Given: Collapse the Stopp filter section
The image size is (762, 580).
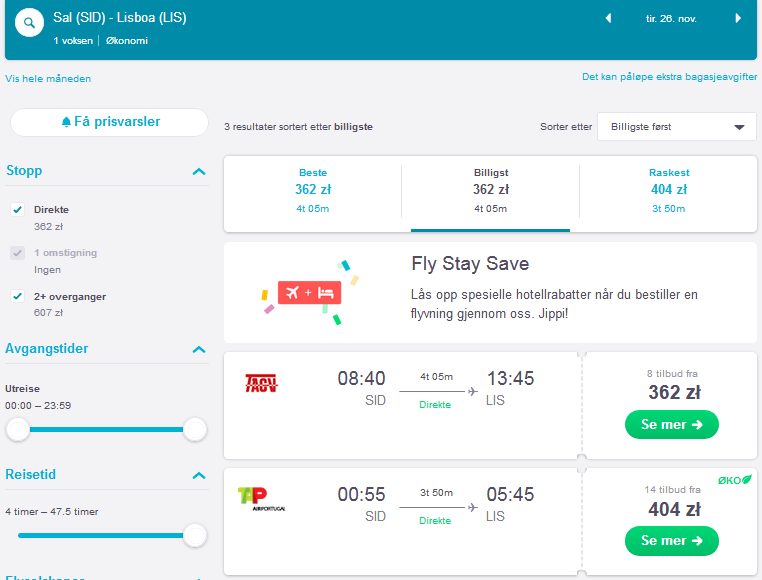Looking at the screenshot, I should [199, 171].
